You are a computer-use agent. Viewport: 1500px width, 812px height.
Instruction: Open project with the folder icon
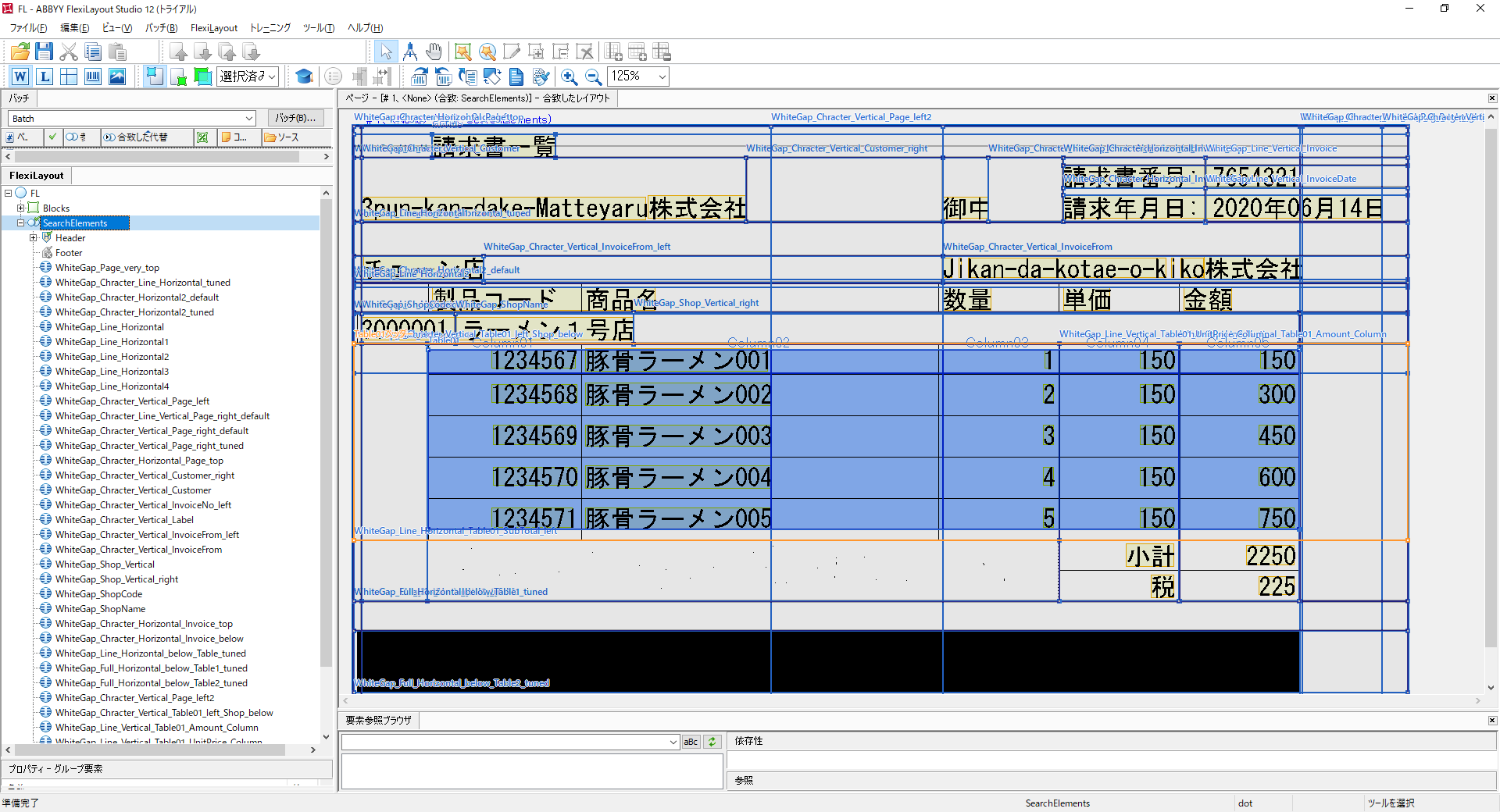(x=20, y=52)
